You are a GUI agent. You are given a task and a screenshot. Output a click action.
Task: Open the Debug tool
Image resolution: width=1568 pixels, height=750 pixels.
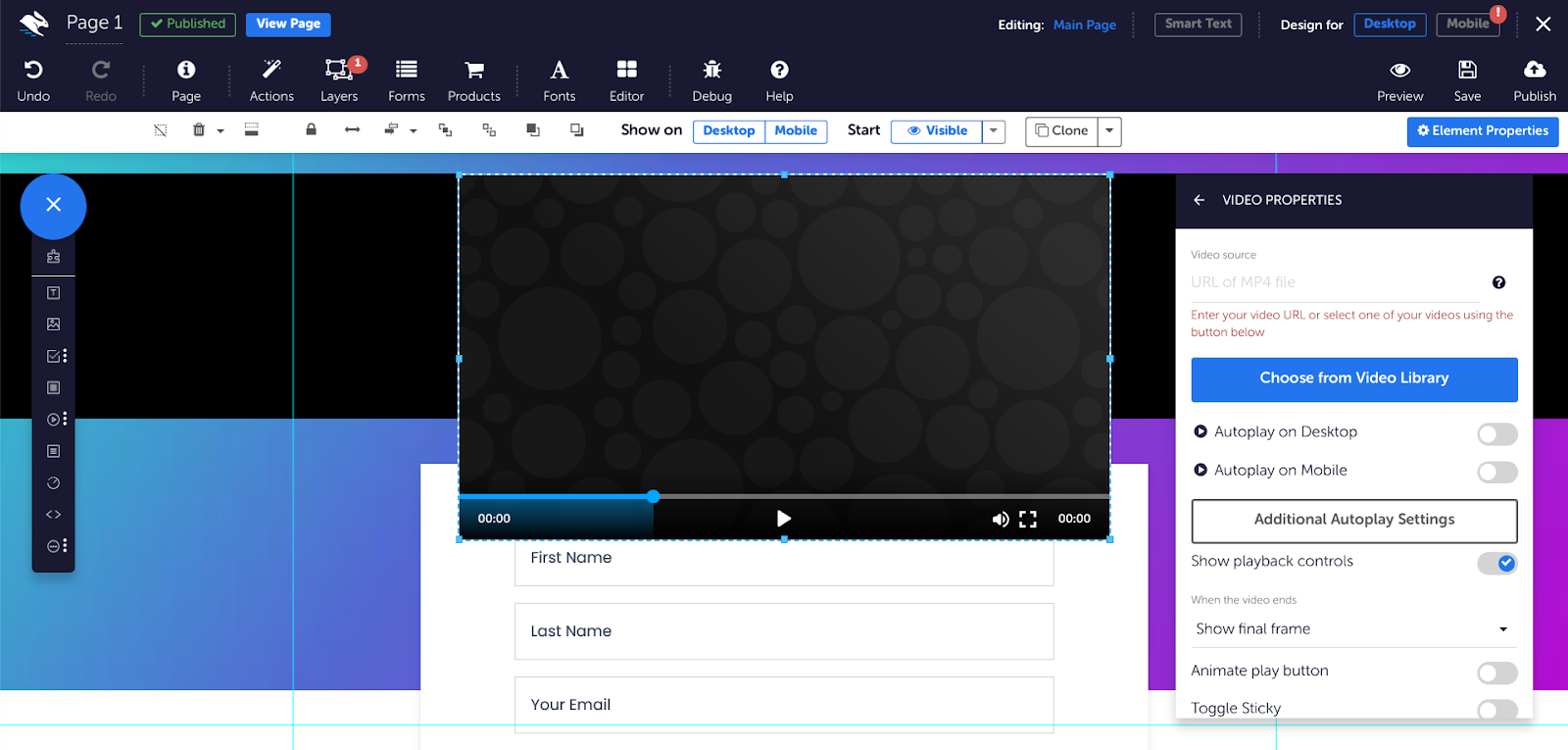[711, 71]
